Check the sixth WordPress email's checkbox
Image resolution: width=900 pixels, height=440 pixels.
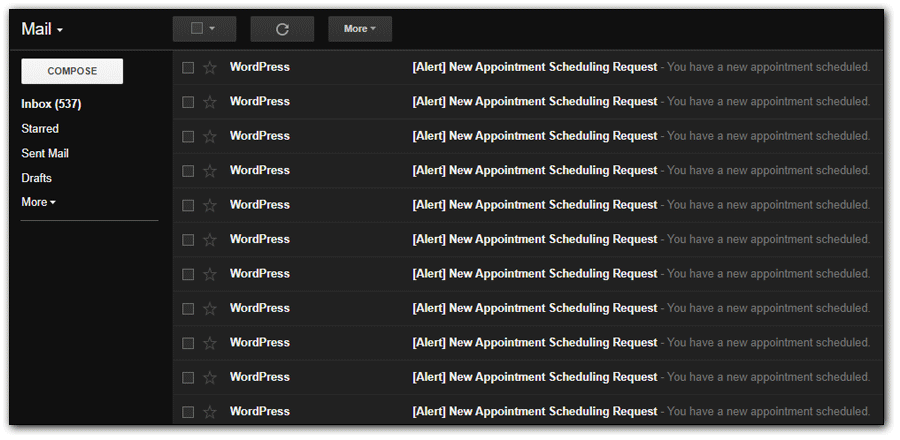188,240
